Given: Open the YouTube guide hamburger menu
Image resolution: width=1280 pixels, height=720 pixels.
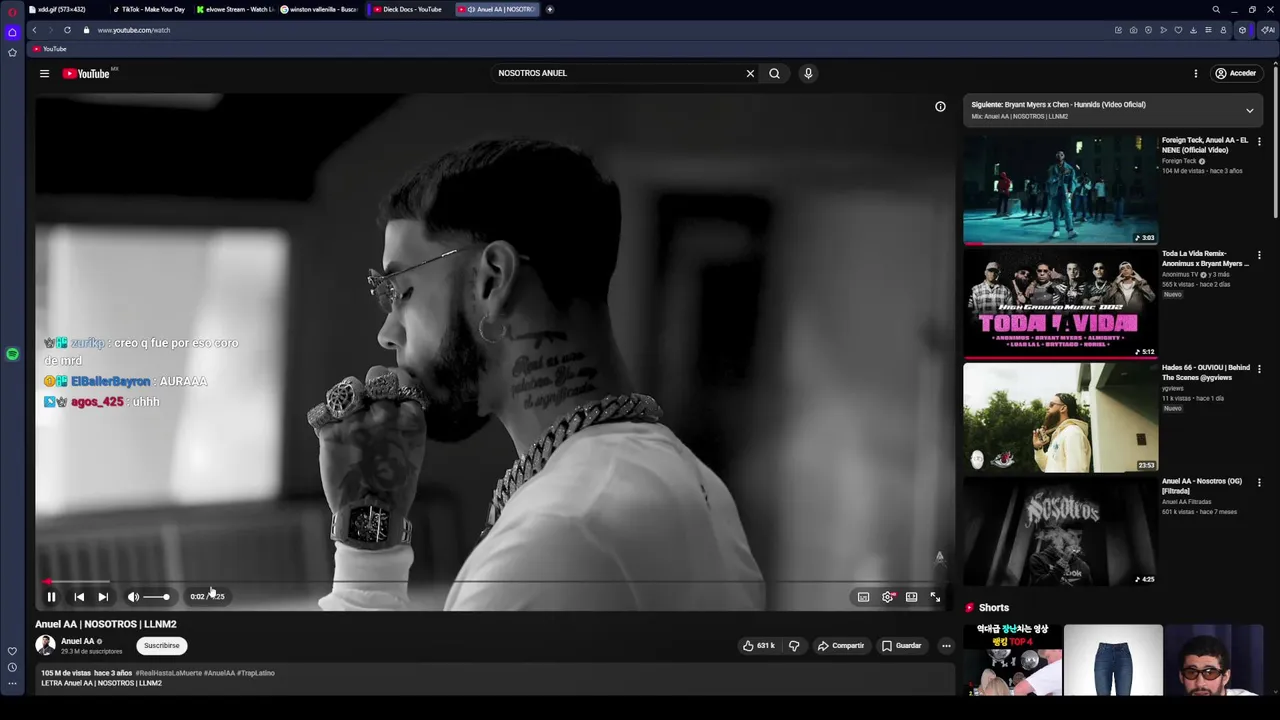Looking at the screenshot, I should [x=44, y=73].
